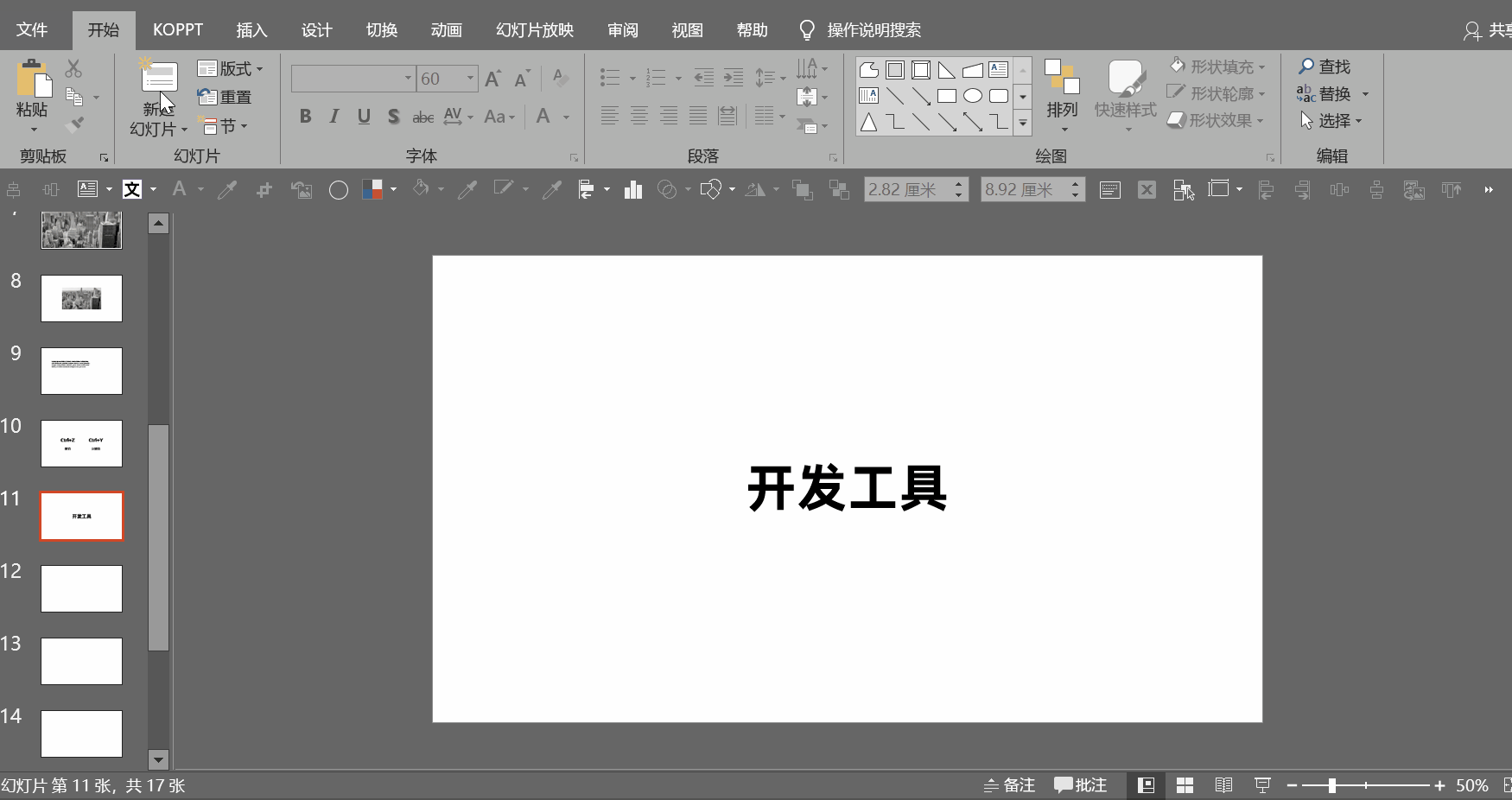The image size is (1512, 800).
Task: Open the line spacing icon
Action: (x=765, y=79)
